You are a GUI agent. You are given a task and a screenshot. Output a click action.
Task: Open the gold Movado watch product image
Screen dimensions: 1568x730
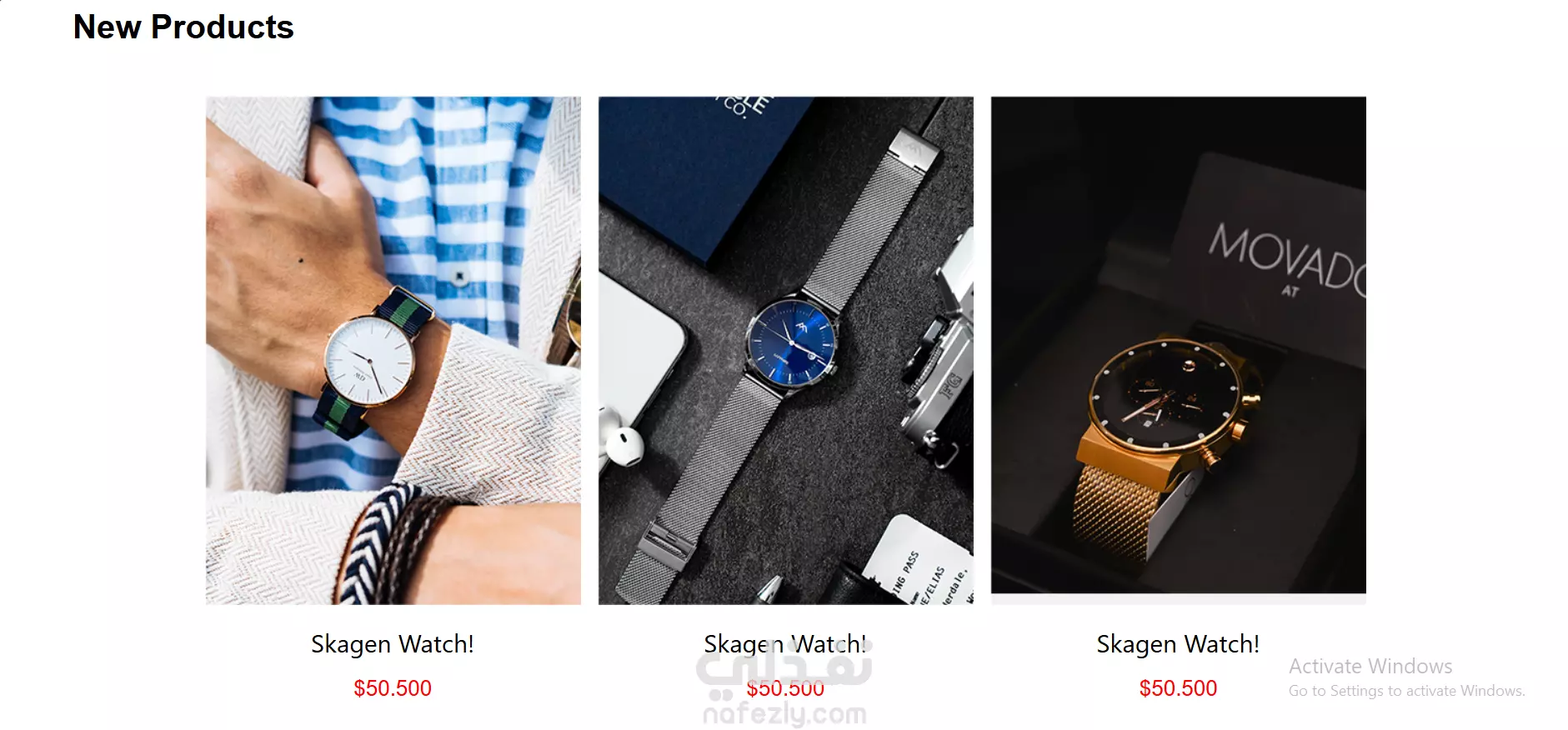(1179, 346)
